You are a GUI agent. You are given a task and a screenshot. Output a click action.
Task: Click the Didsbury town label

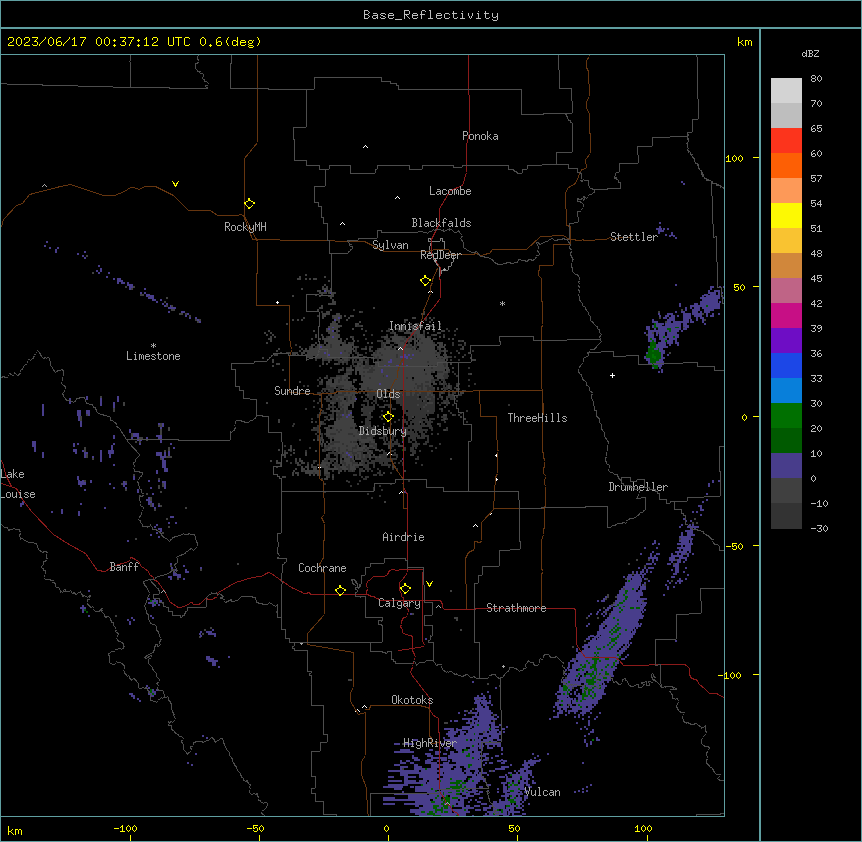pyautogui.click(x=383, y=431)
